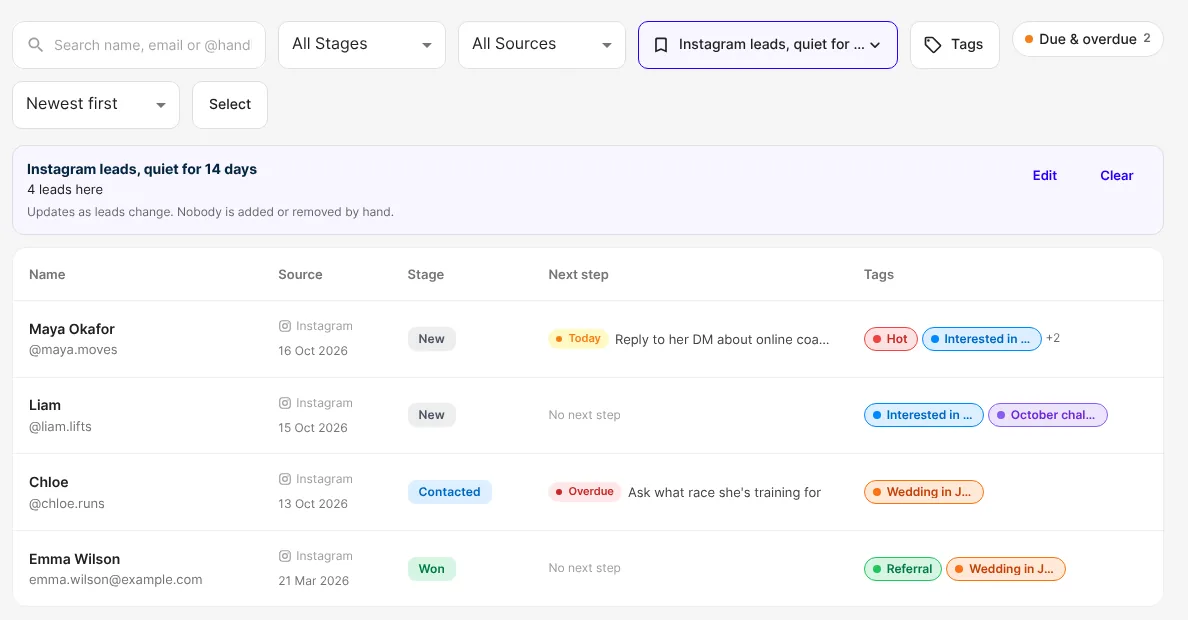Click the +2 more tags indicator
1188x620 pixels.
(1053, 338)
